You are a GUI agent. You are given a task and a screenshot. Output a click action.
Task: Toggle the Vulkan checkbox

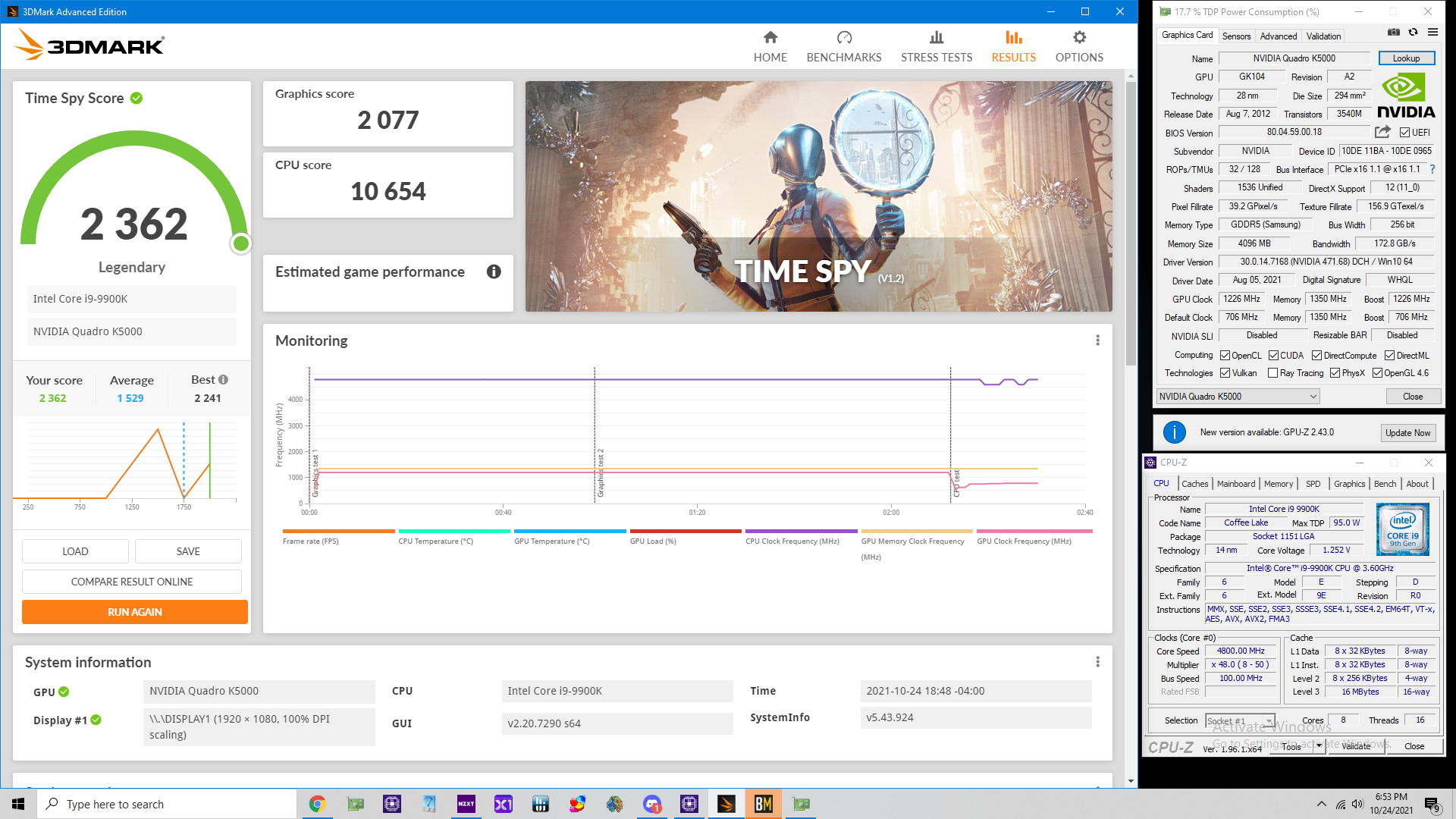[1225, 373]
